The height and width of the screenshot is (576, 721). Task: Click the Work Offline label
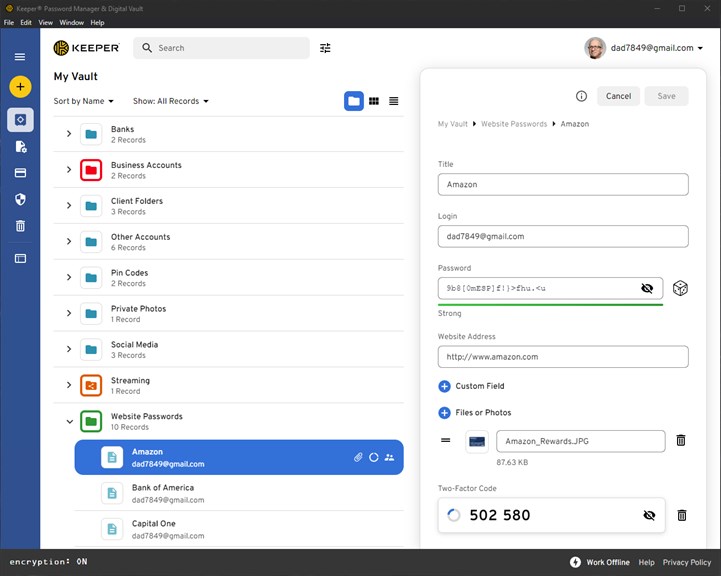pos(608,562)
